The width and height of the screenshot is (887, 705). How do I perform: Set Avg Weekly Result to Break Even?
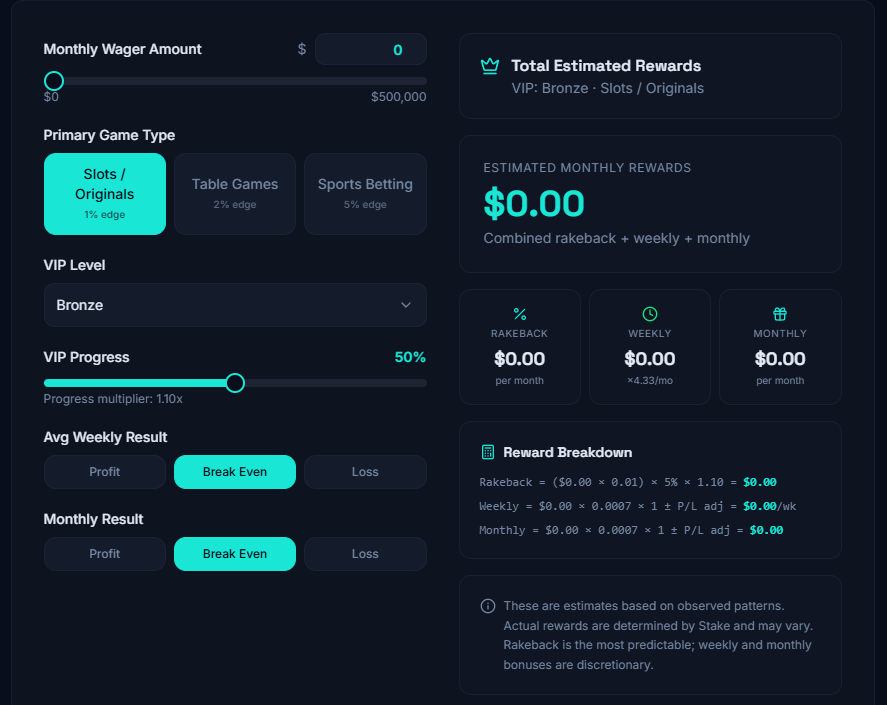click(235, 472)
